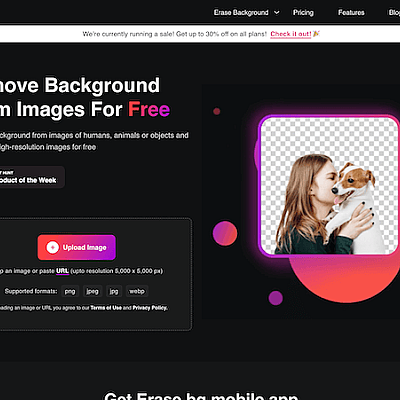Go to the Features menu item

[x=351, y=13]
